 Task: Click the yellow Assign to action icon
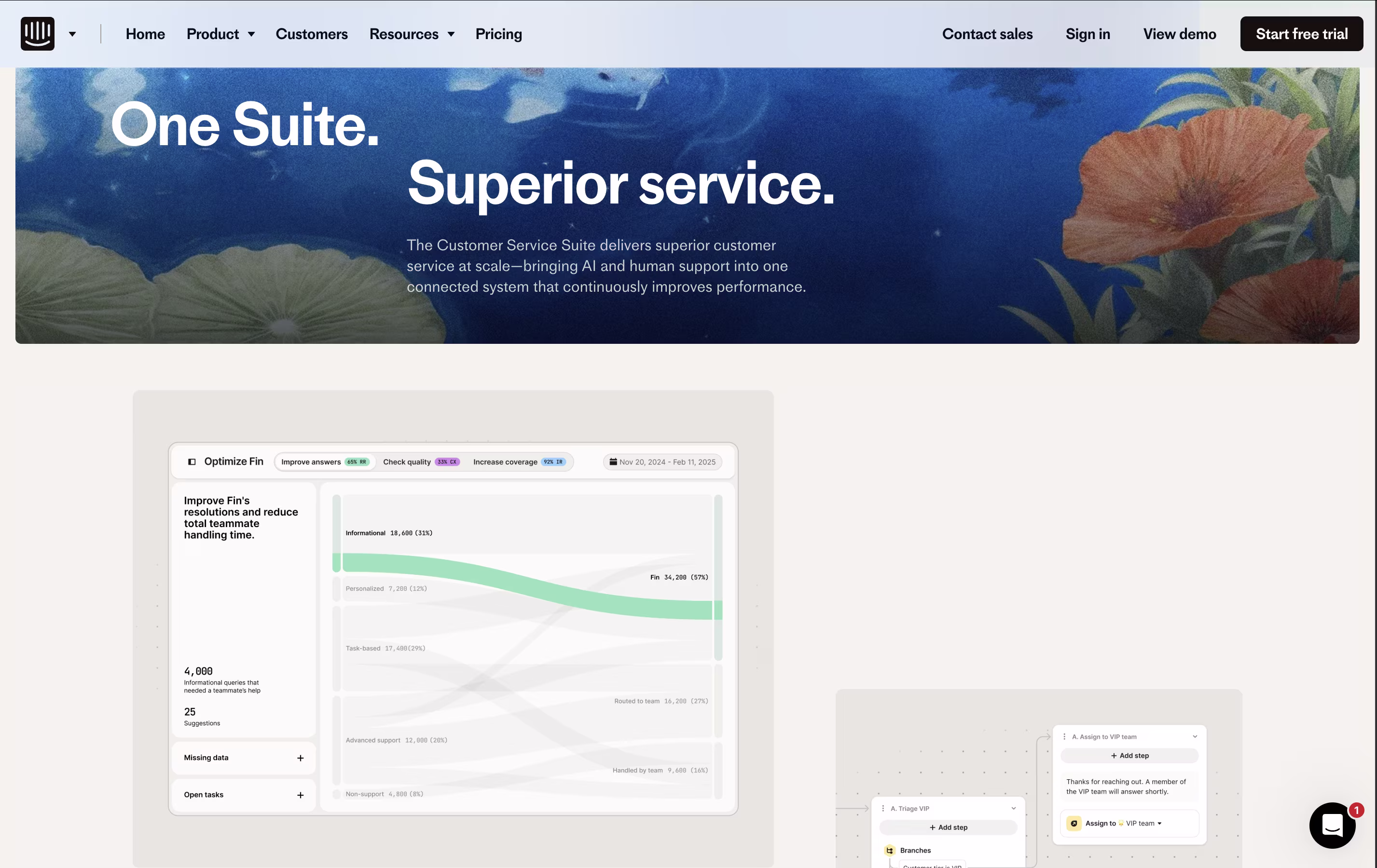tap(1074, 824)
